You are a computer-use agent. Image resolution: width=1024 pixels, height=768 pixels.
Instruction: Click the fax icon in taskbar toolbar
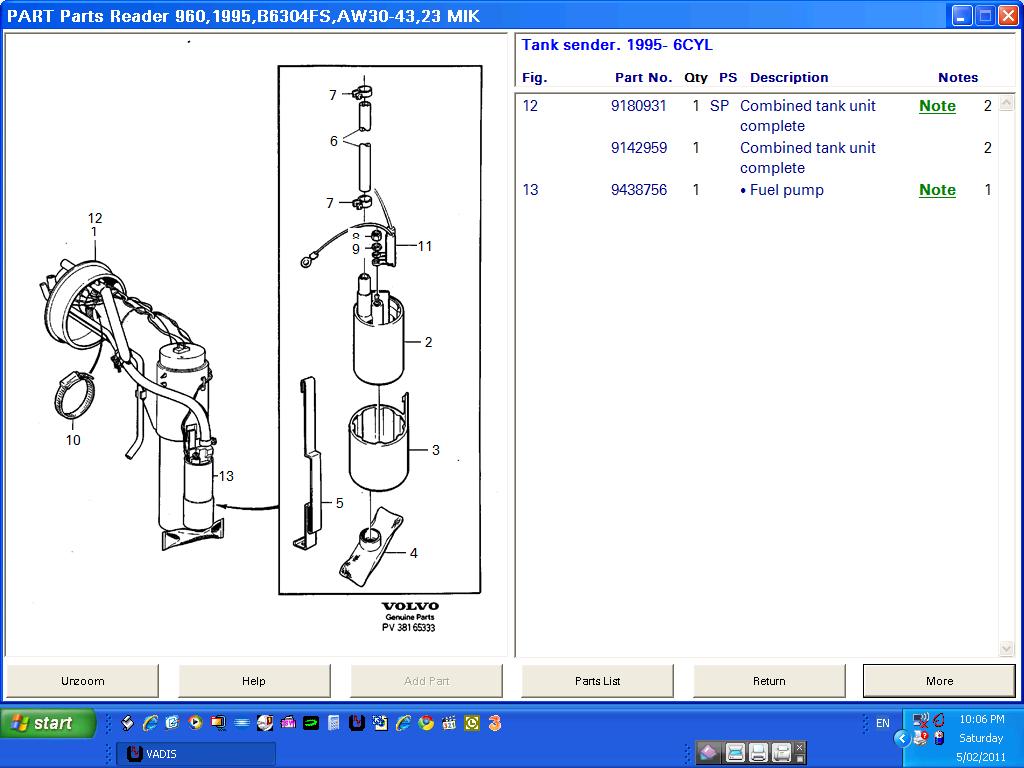point(782,753)
